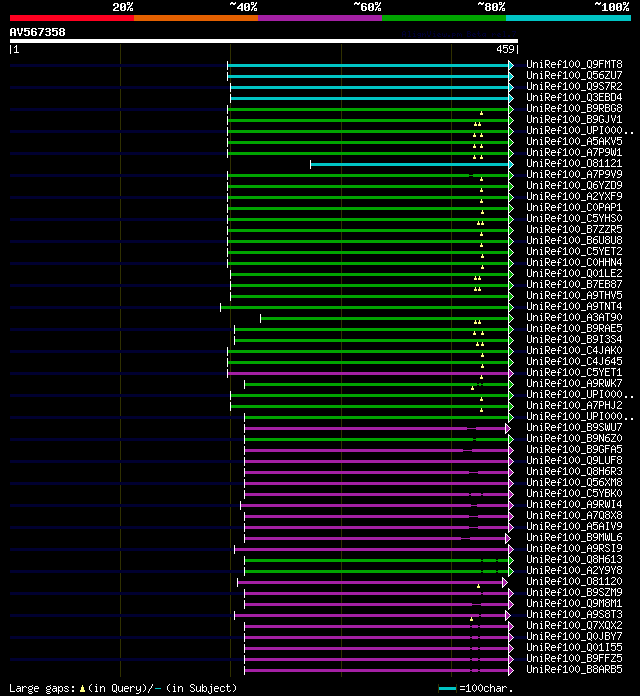Select the UniRef100_C0HHN4 label
Screen dimensions: 640x696
574,263
